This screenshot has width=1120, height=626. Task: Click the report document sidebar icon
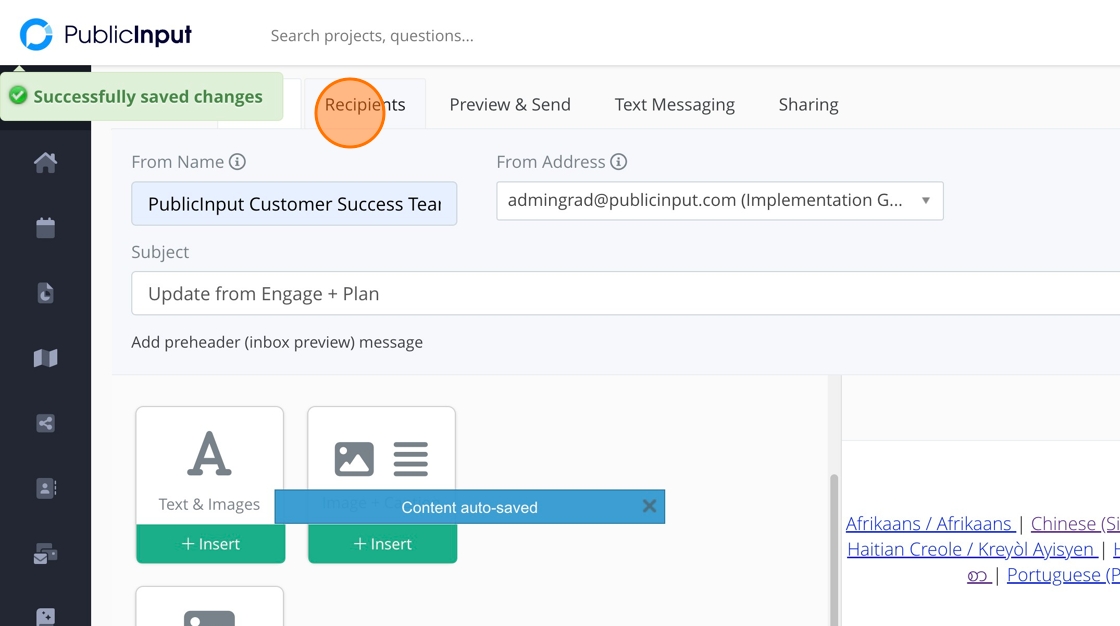(45, 293)
